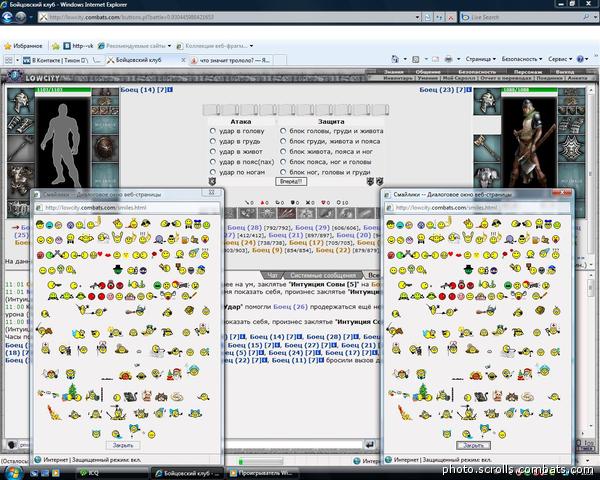Click the home icon in the command bar
This screenshot has width=600, height=480.
coord(395,59)
